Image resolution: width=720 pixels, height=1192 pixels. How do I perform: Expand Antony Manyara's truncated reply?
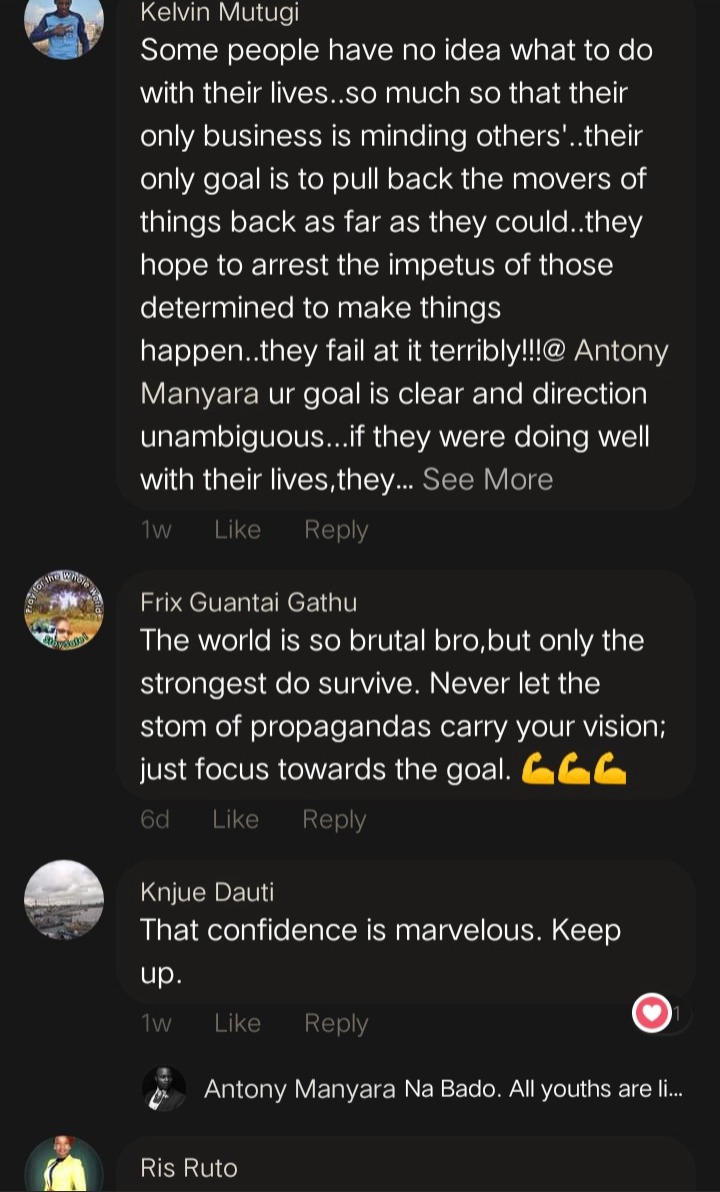[x=443, y=1089]
